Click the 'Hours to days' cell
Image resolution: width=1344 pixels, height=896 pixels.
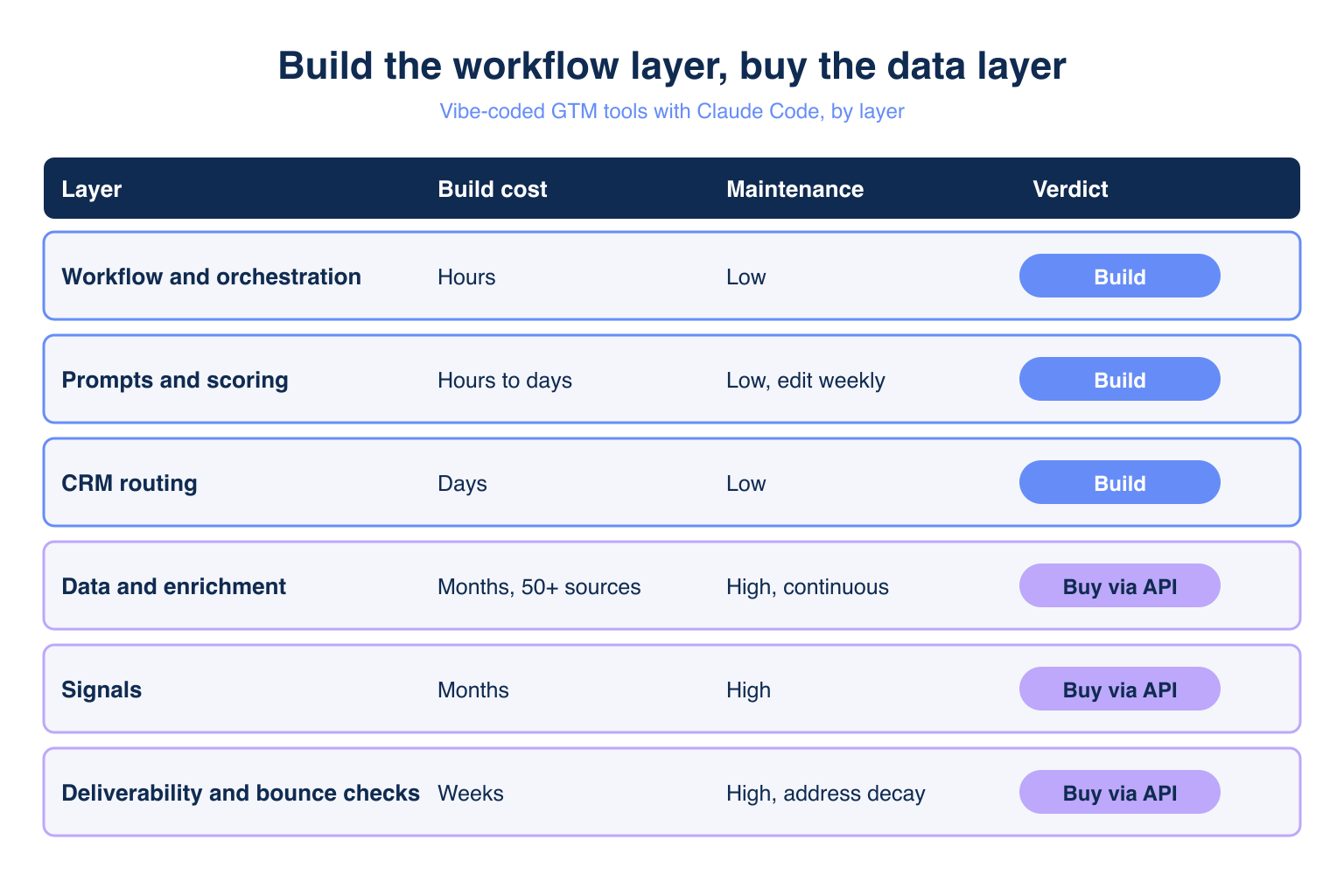[x=505, y=380]
